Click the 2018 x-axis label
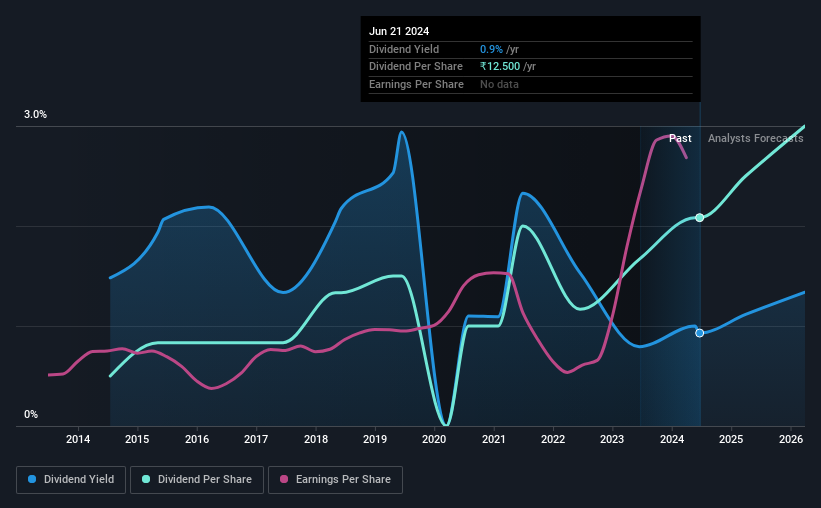This screenshot has width=821, height=508. (x=316, y=439)
